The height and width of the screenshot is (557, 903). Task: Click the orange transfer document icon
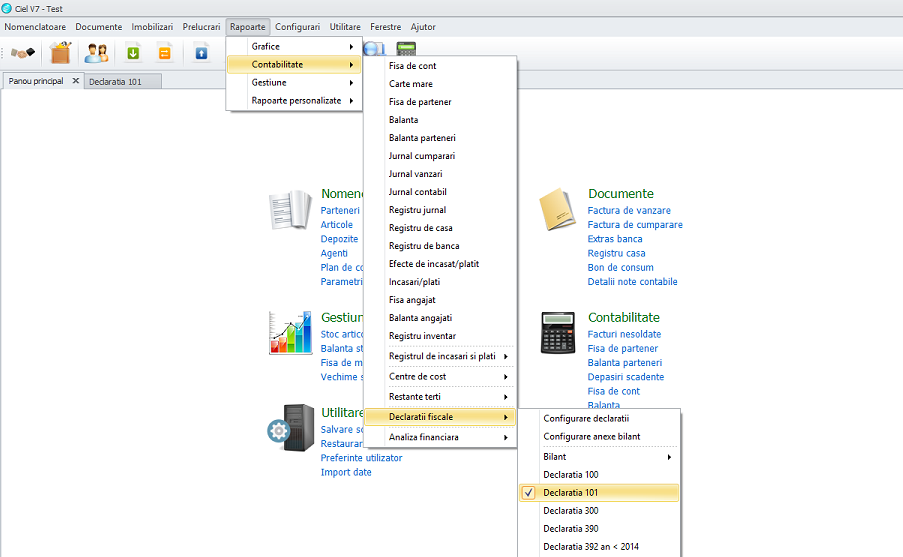pos(165,53)
